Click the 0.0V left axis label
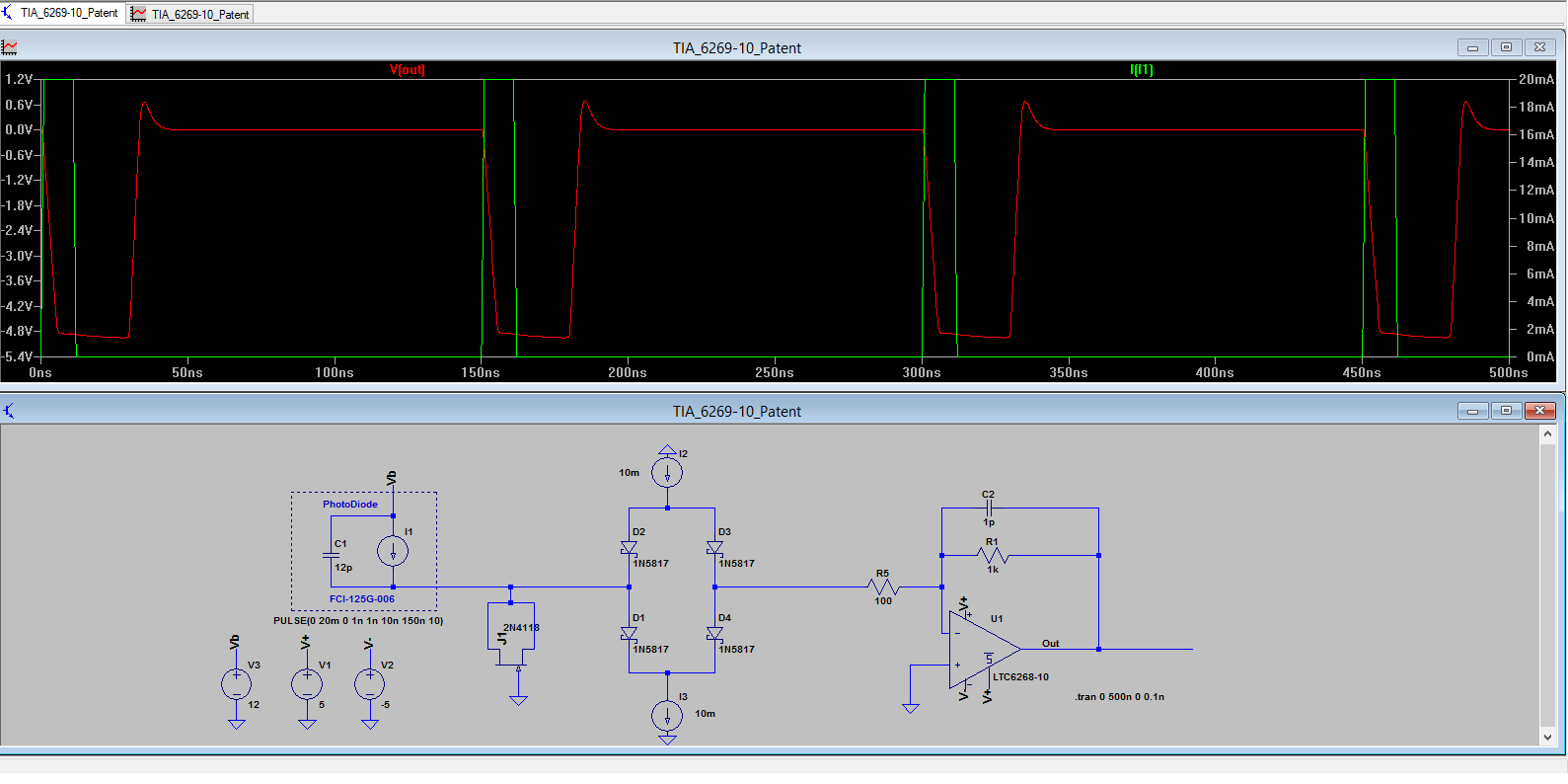The image size is (1568, 784). click(x=19, y=129)
